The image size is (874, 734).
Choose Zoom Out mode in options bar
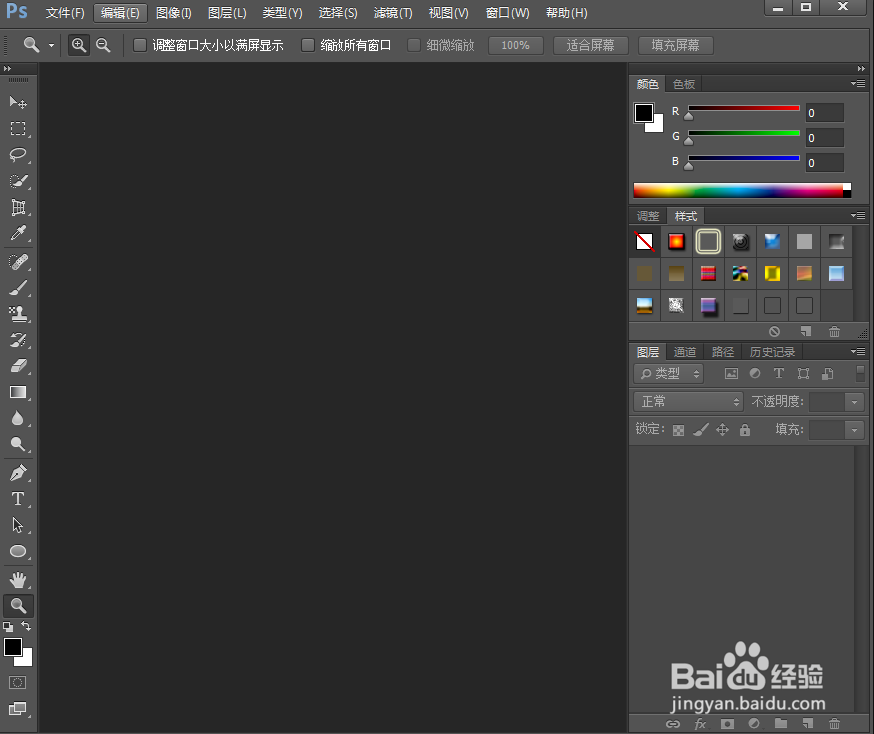click(x=103, y=45)
